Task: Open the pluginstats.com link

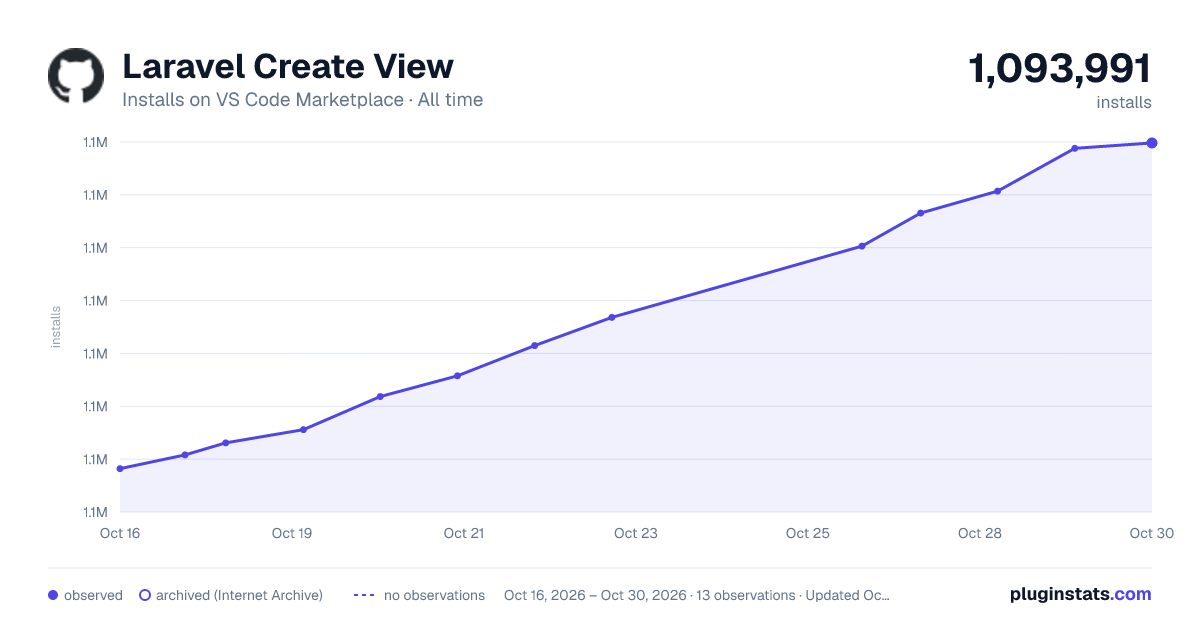Action: 1081,594
